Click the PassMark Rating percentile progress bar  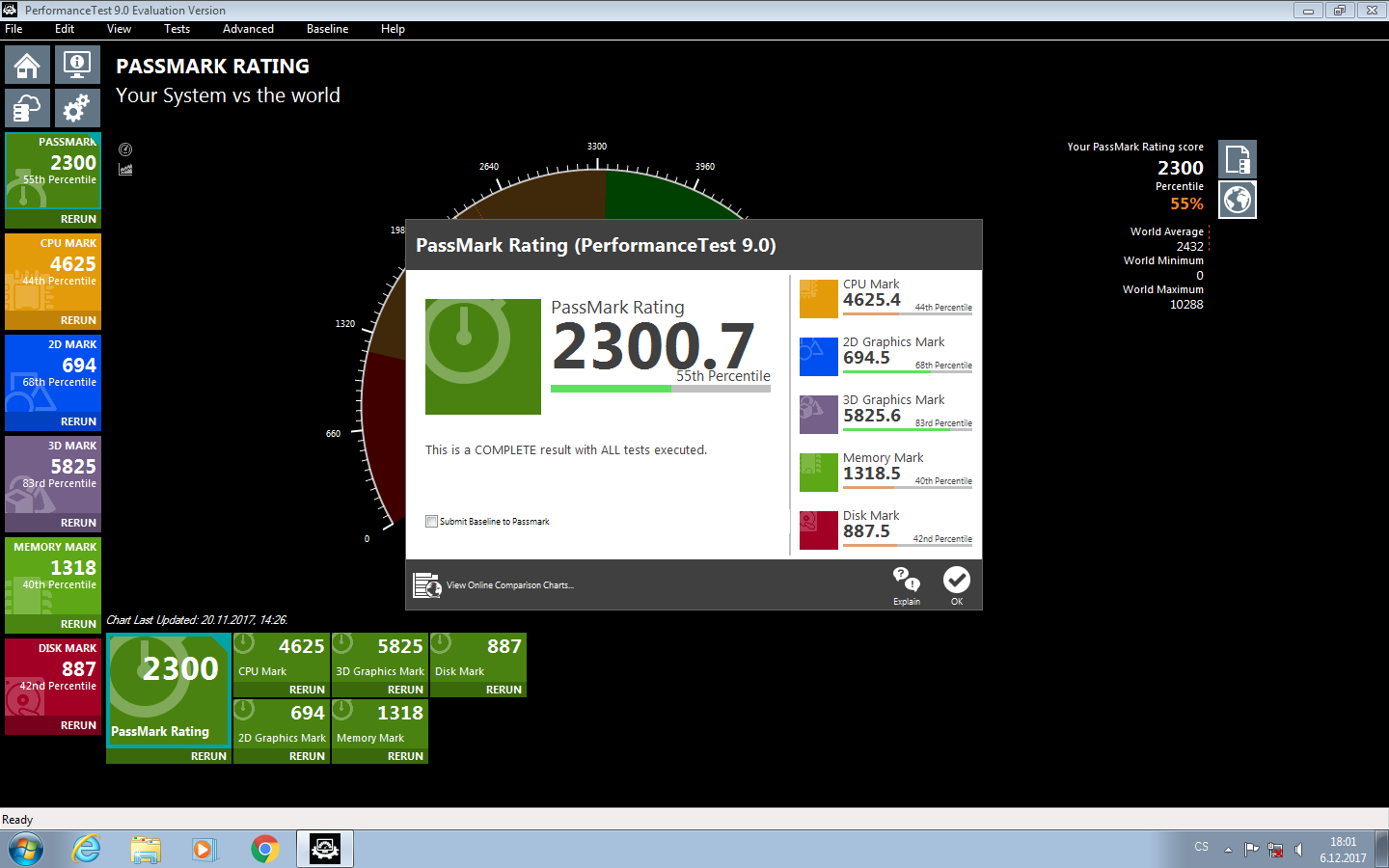click(x=660, y=389)
